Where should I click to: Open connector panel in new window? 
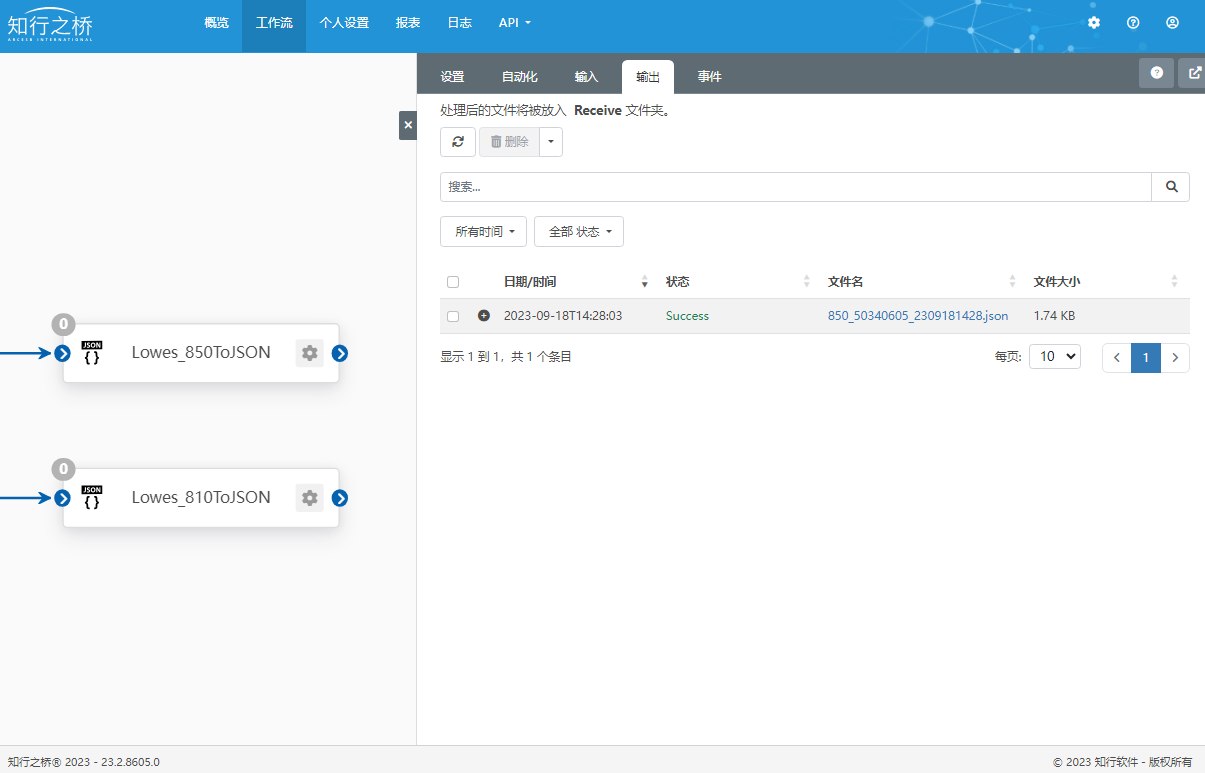tap(1194, 73)
